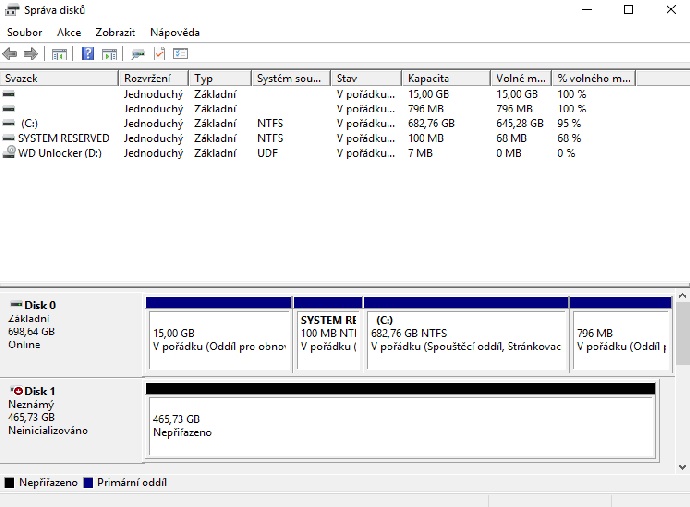The image size is (690, 507).
Task: Sort by the Rozvržení column header
Action: tap(154, 78)
